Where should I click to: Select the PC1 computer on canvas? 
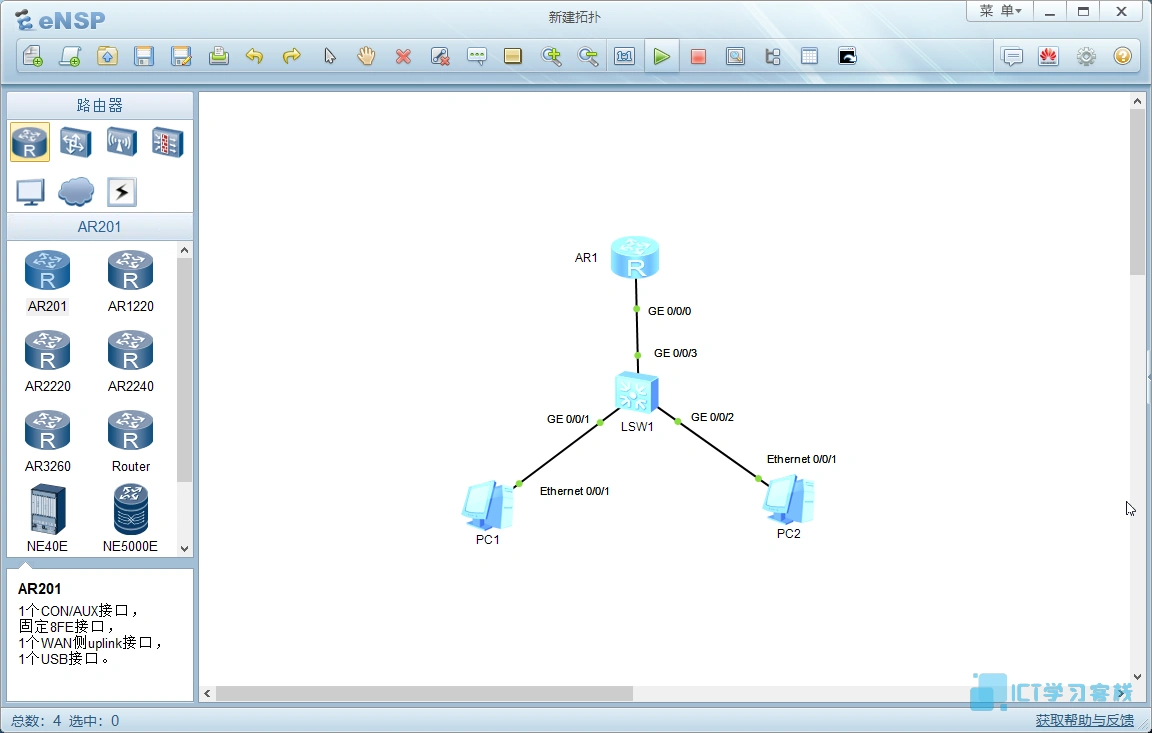pos(487,505)
